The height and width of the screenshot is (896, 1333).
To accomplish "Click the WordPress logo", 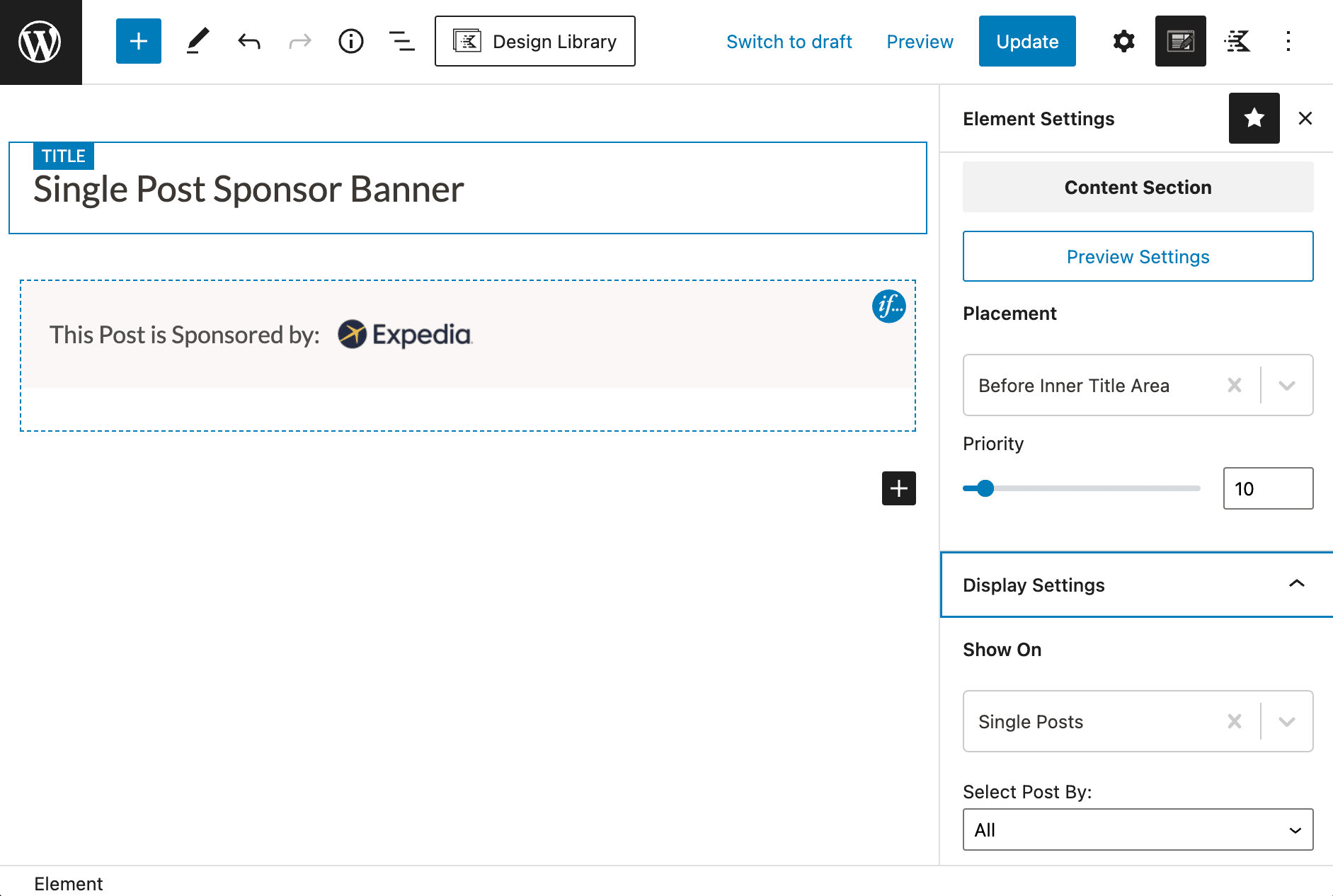I will [x=40, y=41].
